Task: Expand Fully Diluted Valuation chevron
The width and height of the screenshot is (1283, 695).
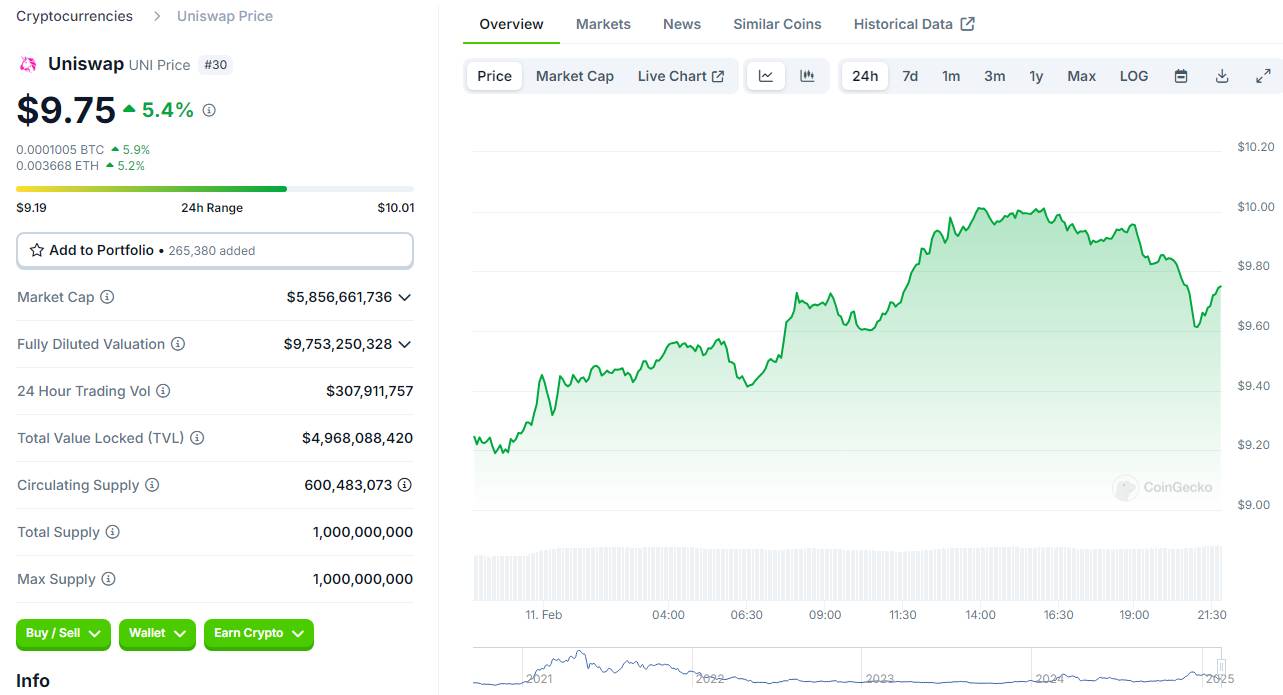Action: 404,344
